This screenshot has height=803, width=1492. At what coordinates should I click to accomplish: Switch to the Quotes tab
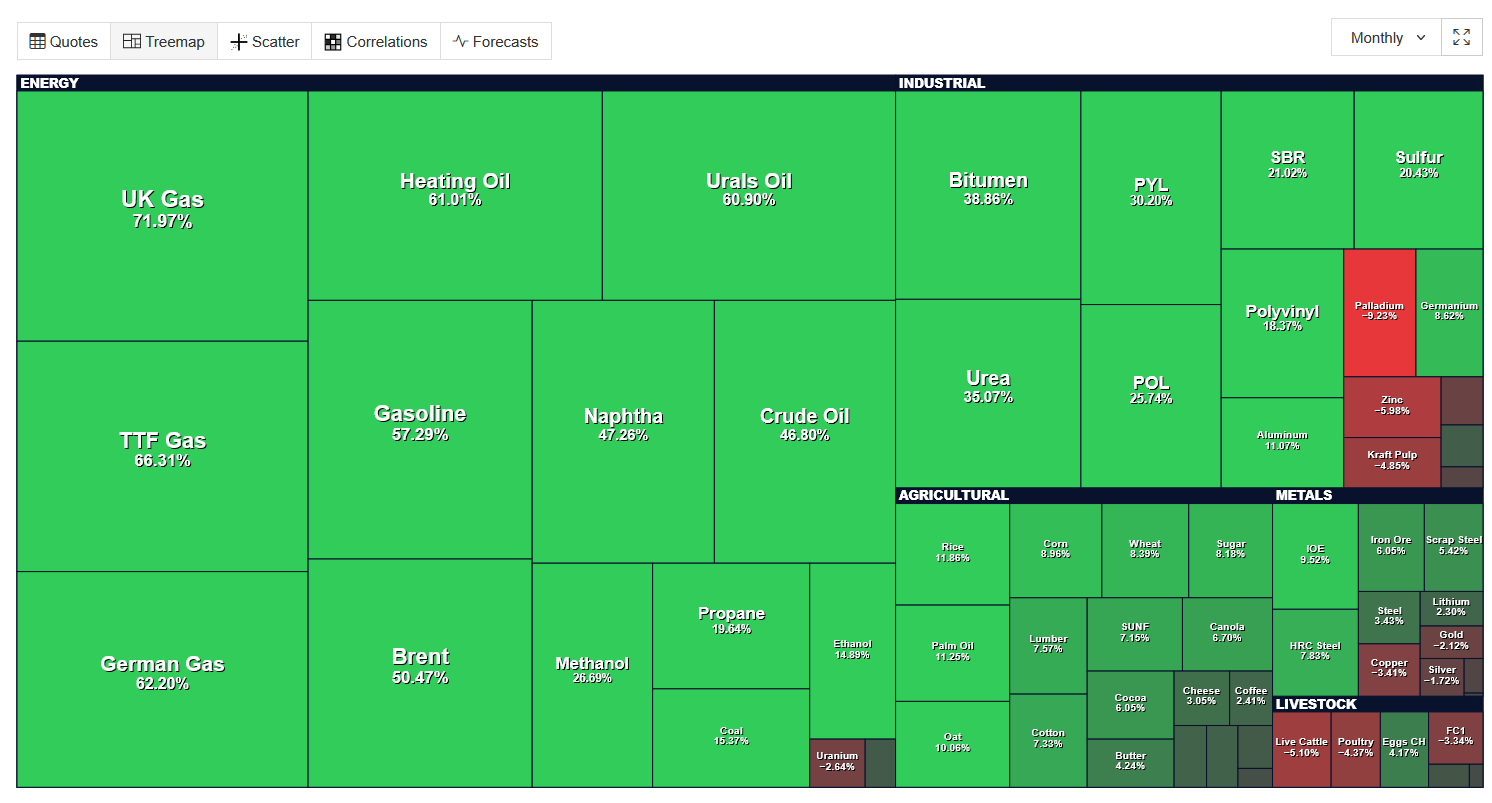point(64,41)
